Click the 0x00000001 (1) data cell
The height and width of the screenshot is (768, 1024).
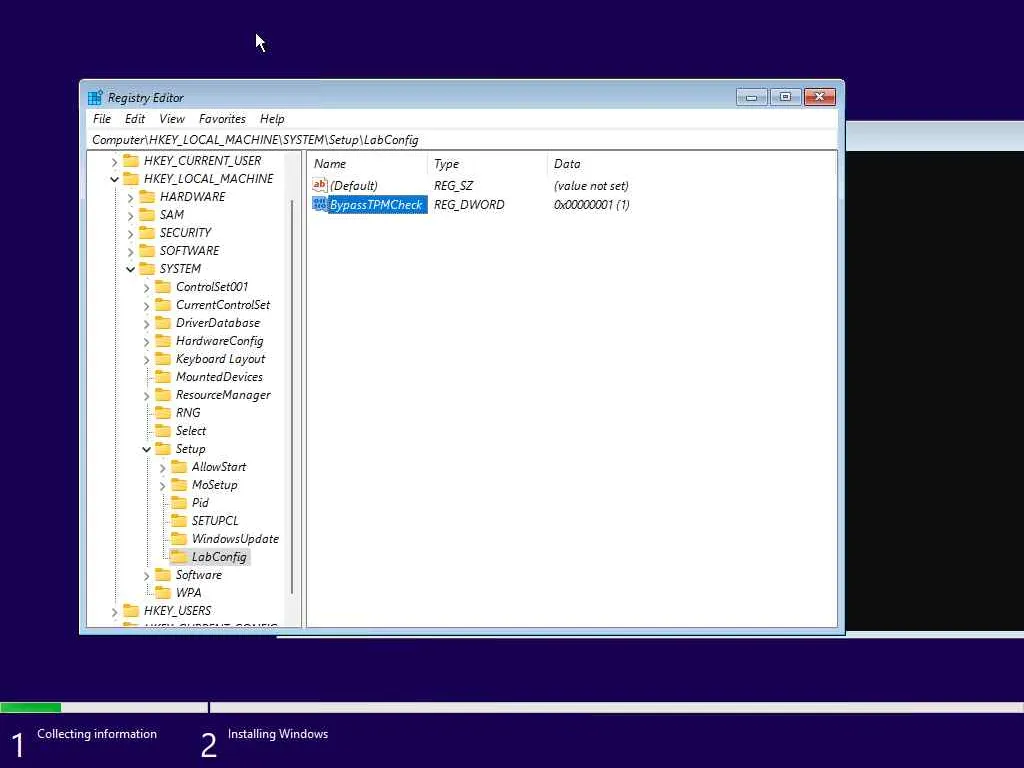591,204
